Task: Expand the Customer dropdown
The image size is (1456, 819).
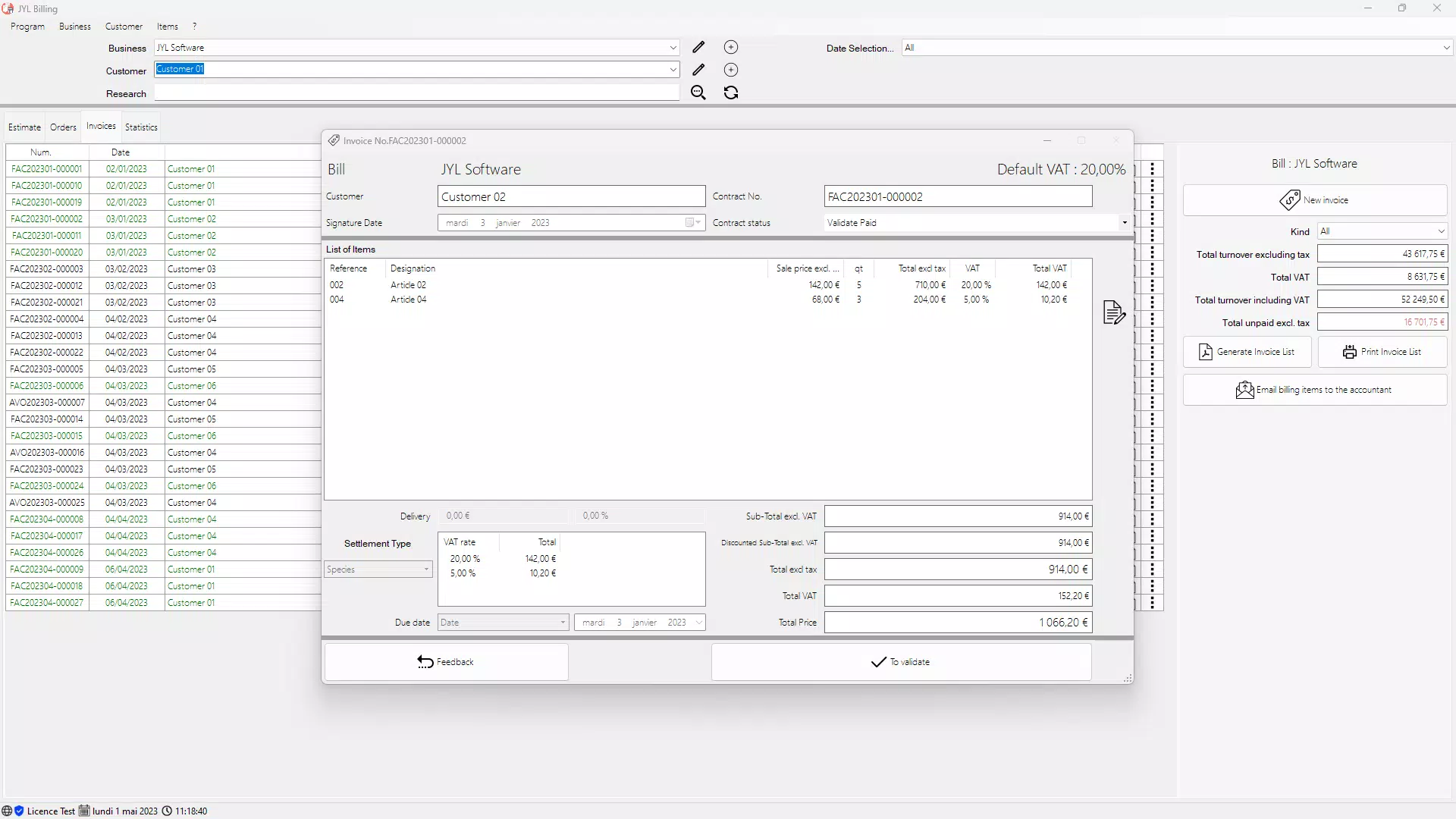Action: point(673,70)
